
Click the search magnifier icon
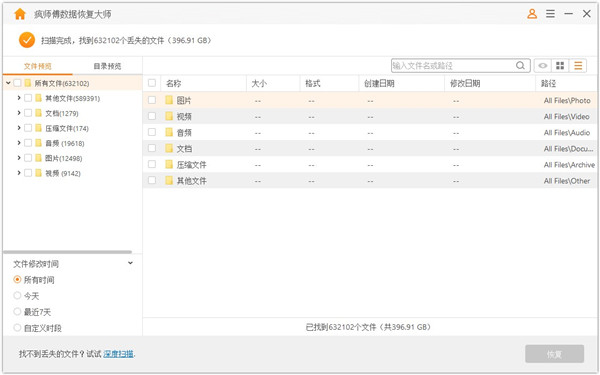coord(520,65)
